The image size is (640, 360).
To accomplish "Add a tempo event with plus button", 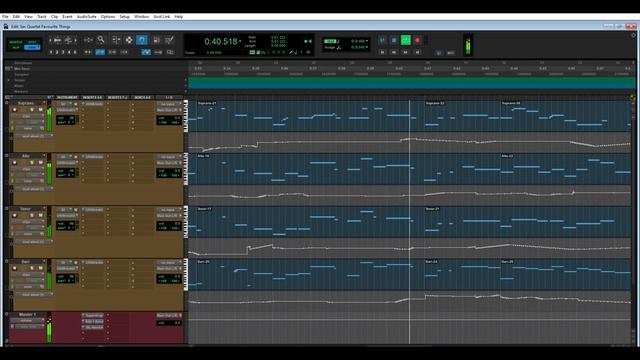I will coord(186,80).
